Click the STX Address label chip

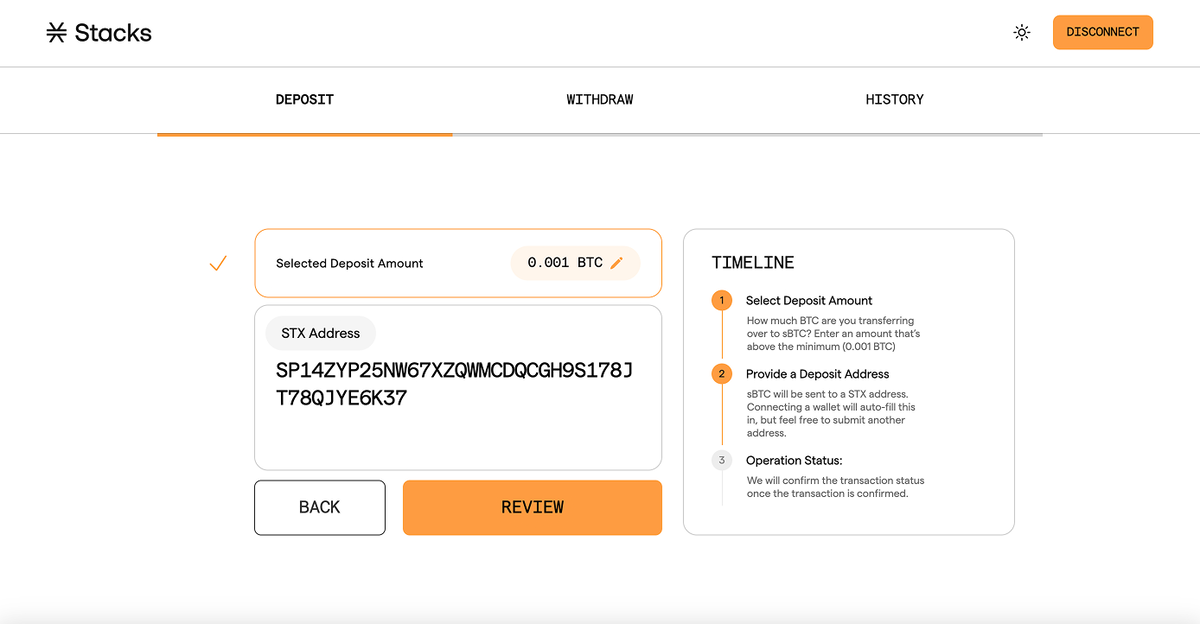coord(320,333)
